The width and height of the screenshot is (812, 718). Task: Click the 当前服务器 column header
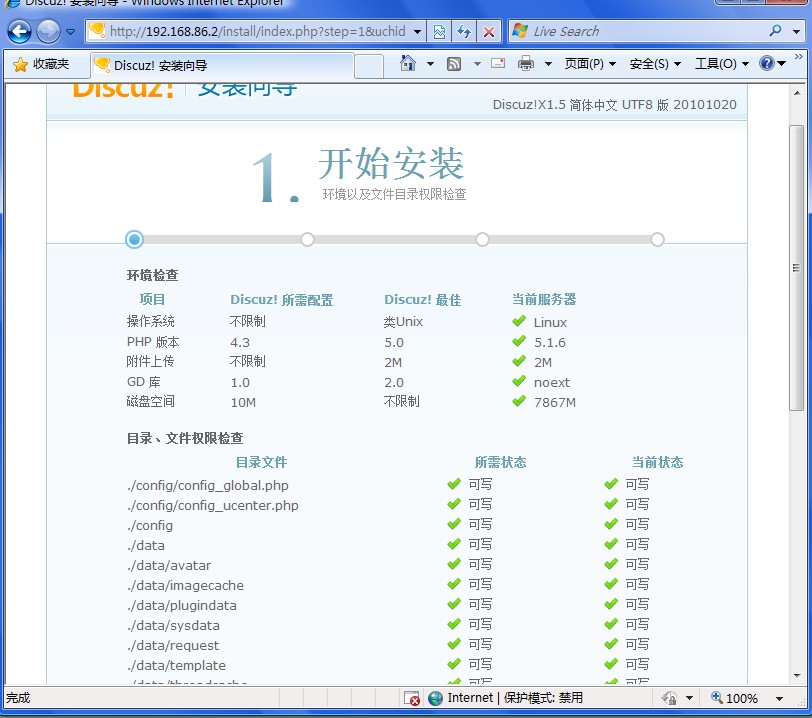coord(544,299)
